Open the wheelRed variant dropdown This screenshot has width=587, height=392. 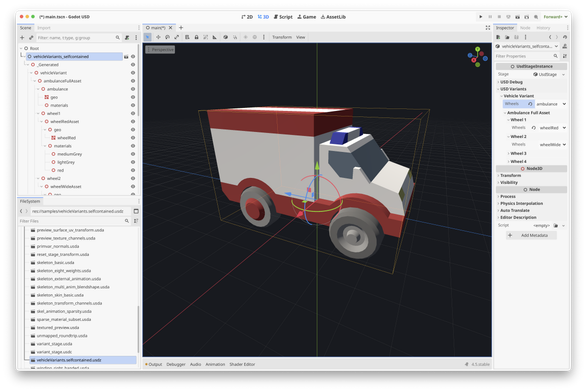tap(553, 128)
